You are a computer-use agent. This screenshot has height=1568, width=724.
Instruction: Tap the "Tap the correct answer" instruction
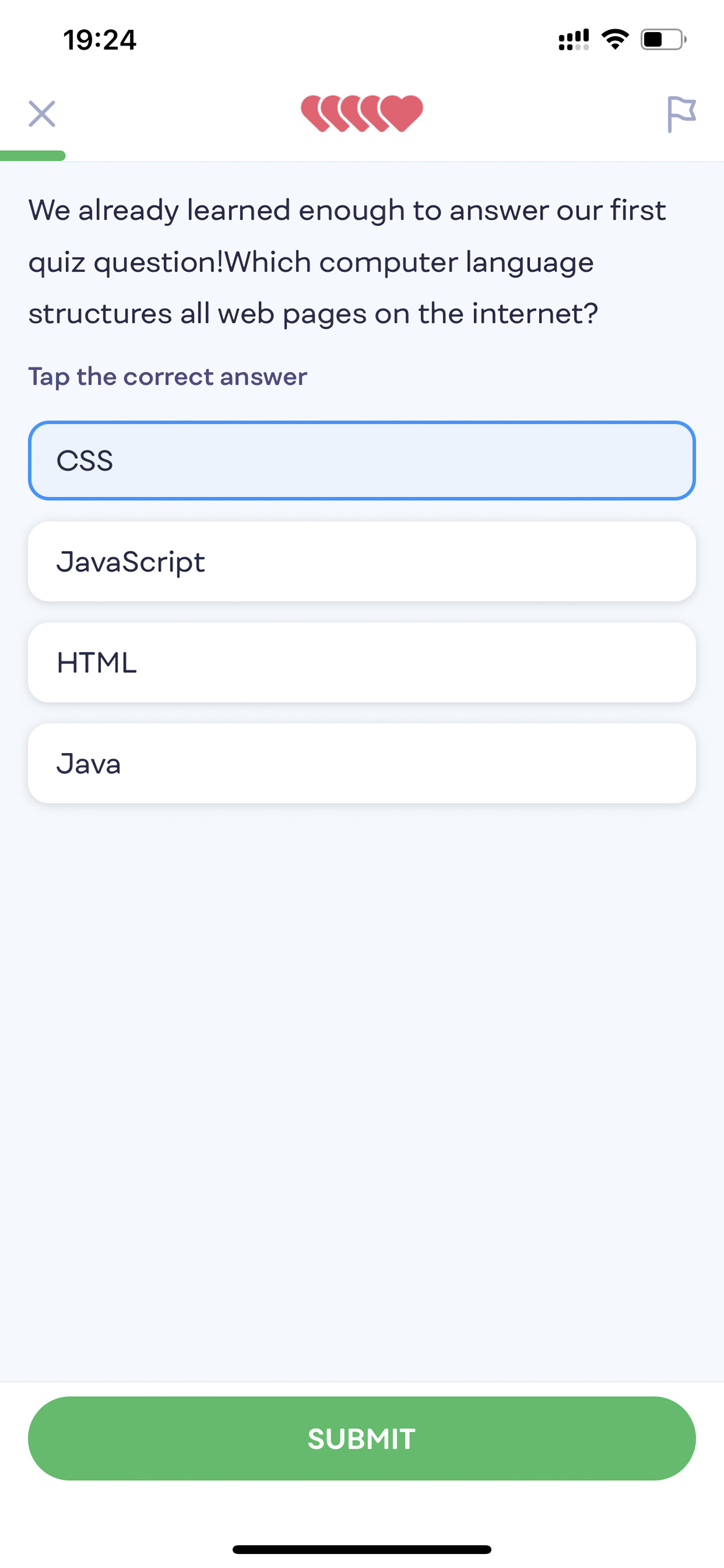(168, 377)
